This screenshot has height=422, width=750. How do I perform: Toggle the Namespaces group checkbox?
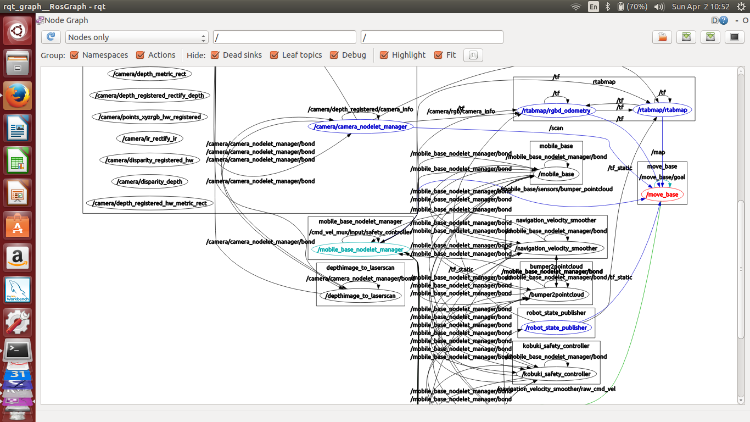tap(75, 56)
